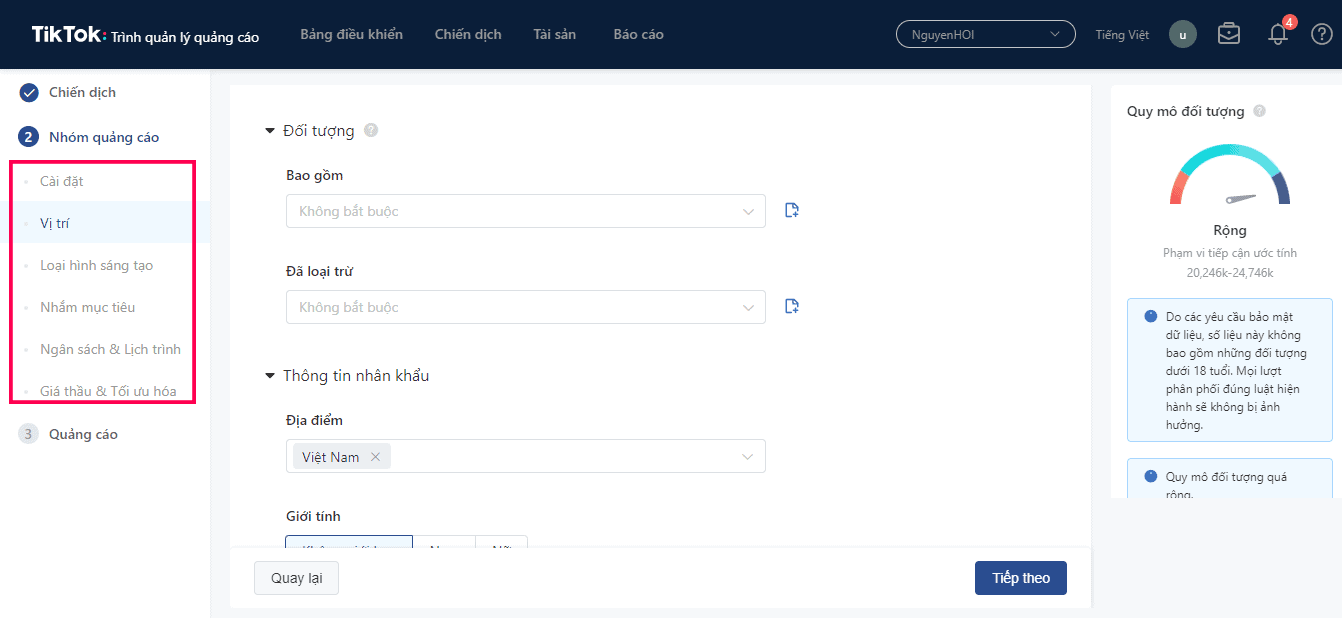Click the create audience icon beside Bao gồm
The width and height of the screenshot is (1342, 618).
point(792,210)
